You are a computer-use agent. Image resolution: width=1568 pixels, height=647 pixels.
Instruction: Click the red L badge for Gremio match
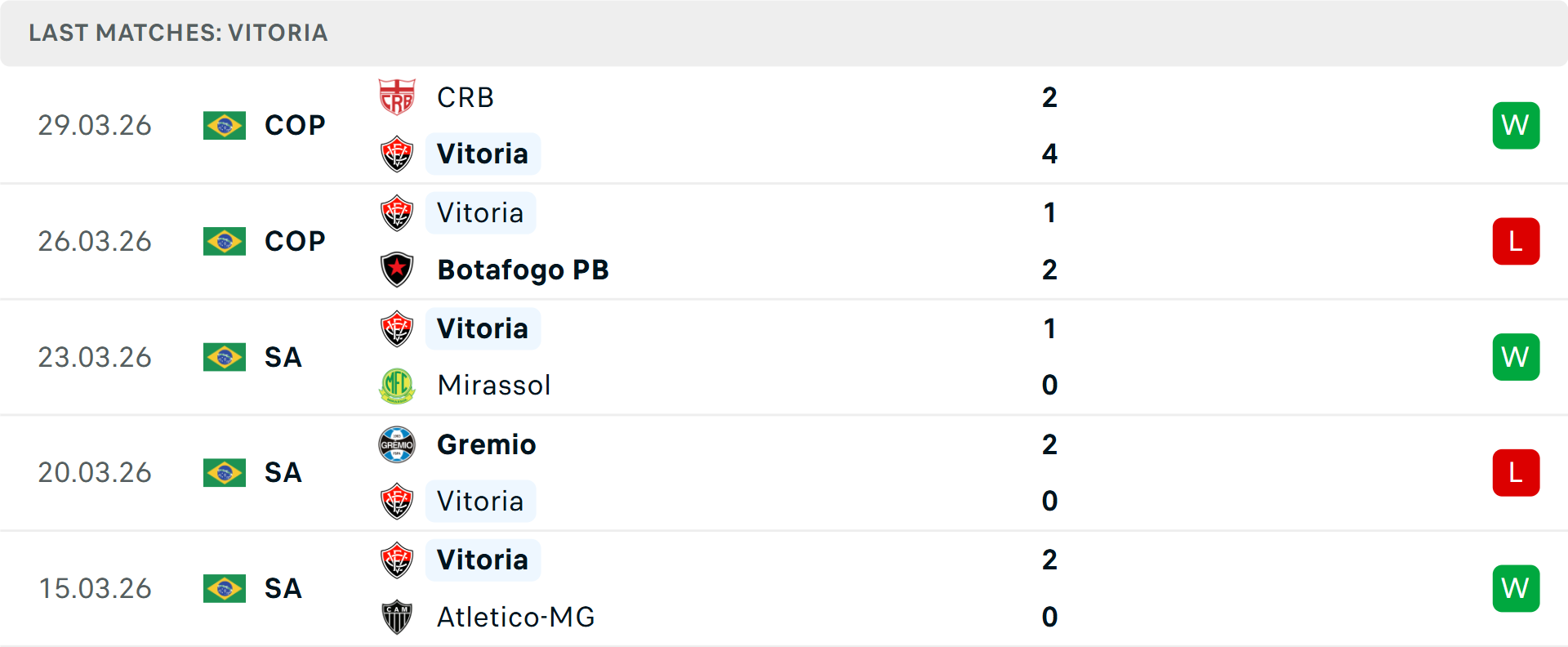tap(1516, 473)
